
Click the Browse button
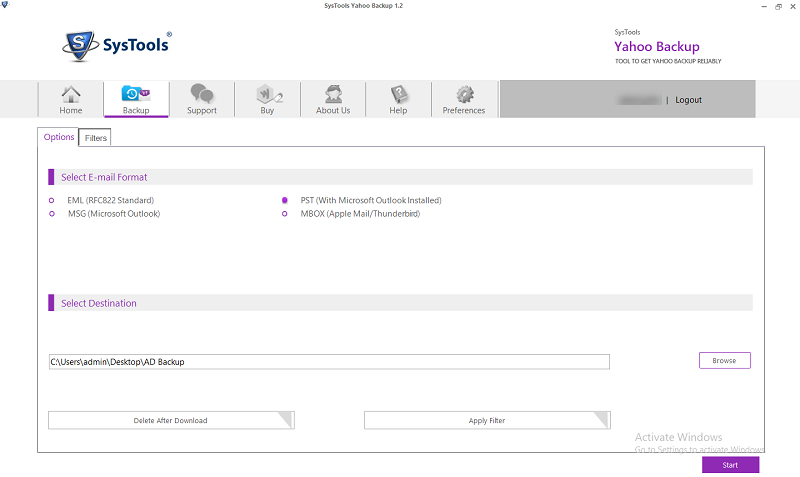click(x=724, y=360)
